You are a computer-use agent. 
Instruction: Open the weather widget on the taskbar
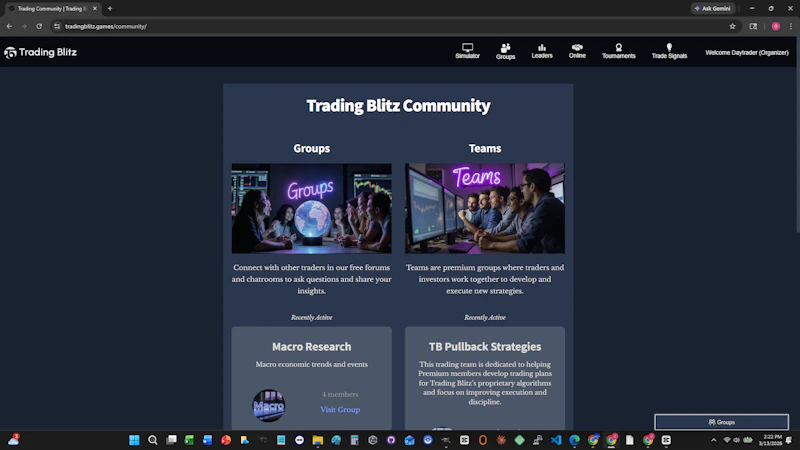coord(14,439)
